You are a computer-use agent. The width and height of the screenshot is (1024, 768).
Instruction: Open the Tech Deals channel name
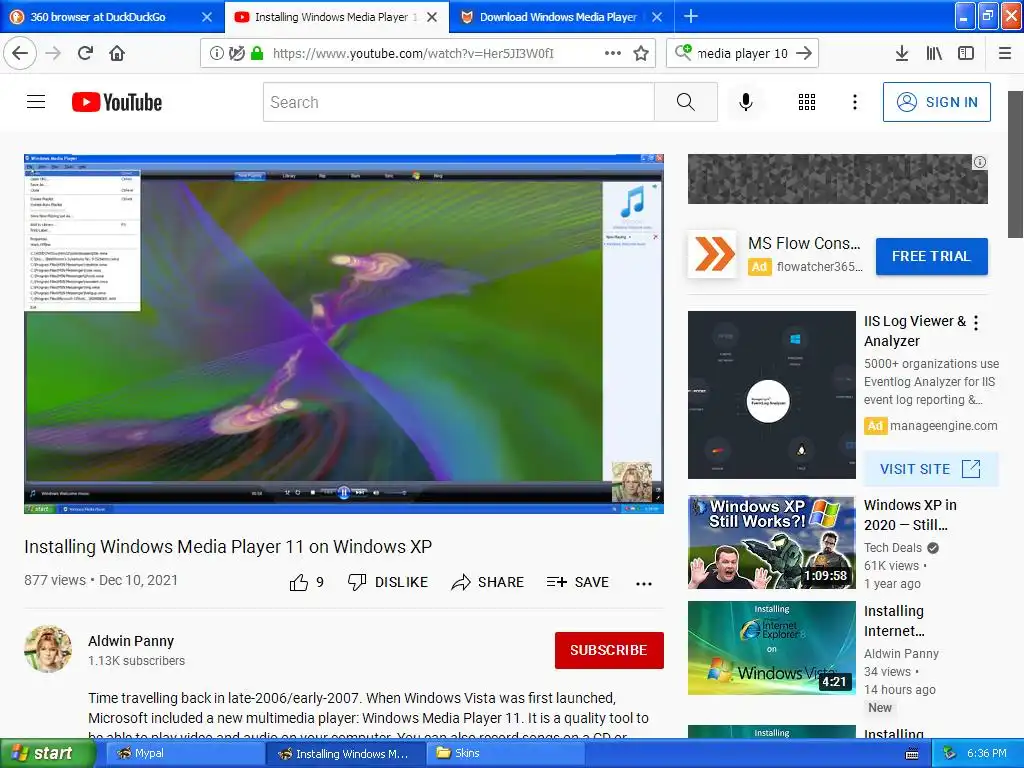[893, 547]
